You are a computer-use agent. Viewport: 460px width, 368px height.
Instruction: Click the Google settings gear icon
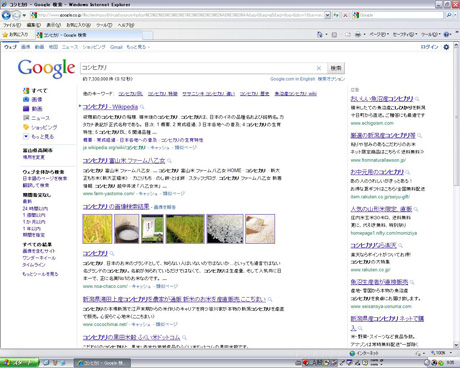[x=446, y=47]
